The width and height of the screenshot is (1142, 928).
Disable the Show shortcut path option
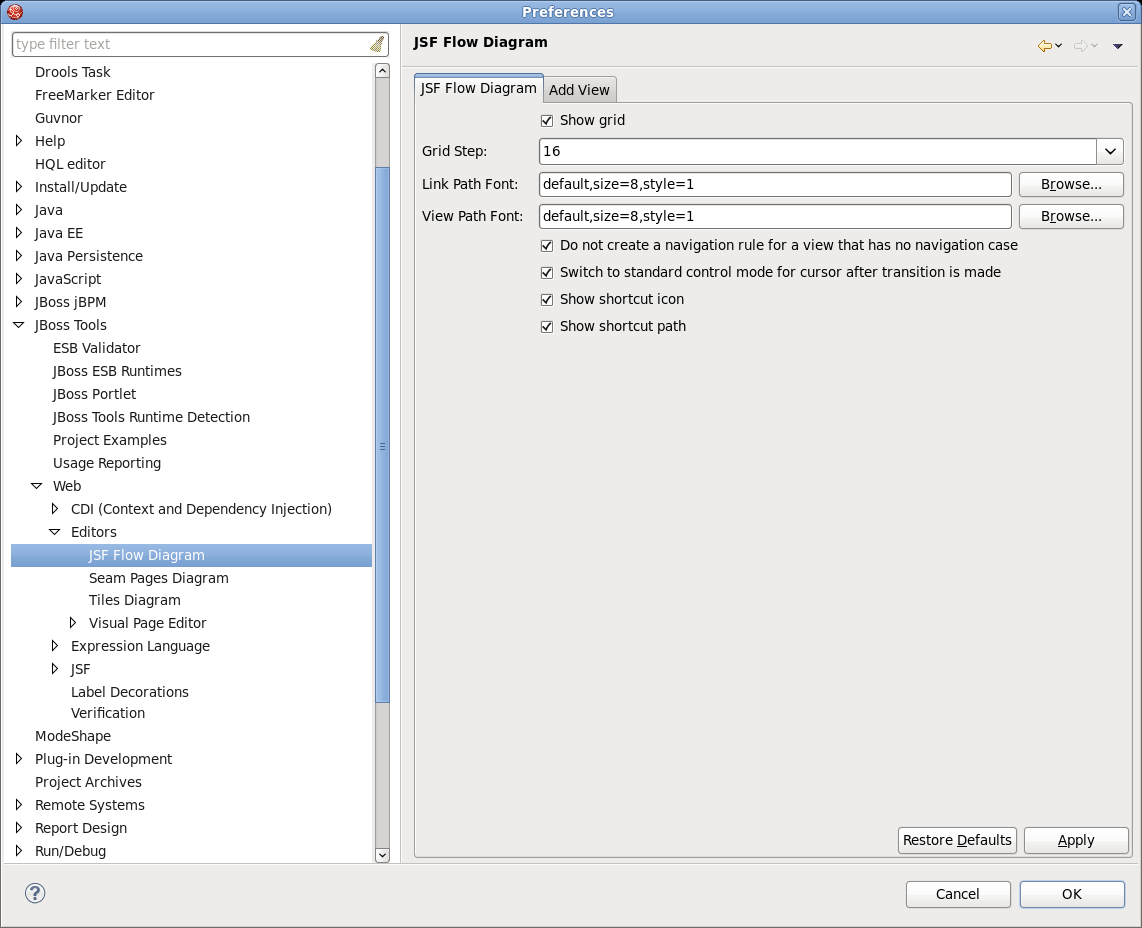pos(547,327)
